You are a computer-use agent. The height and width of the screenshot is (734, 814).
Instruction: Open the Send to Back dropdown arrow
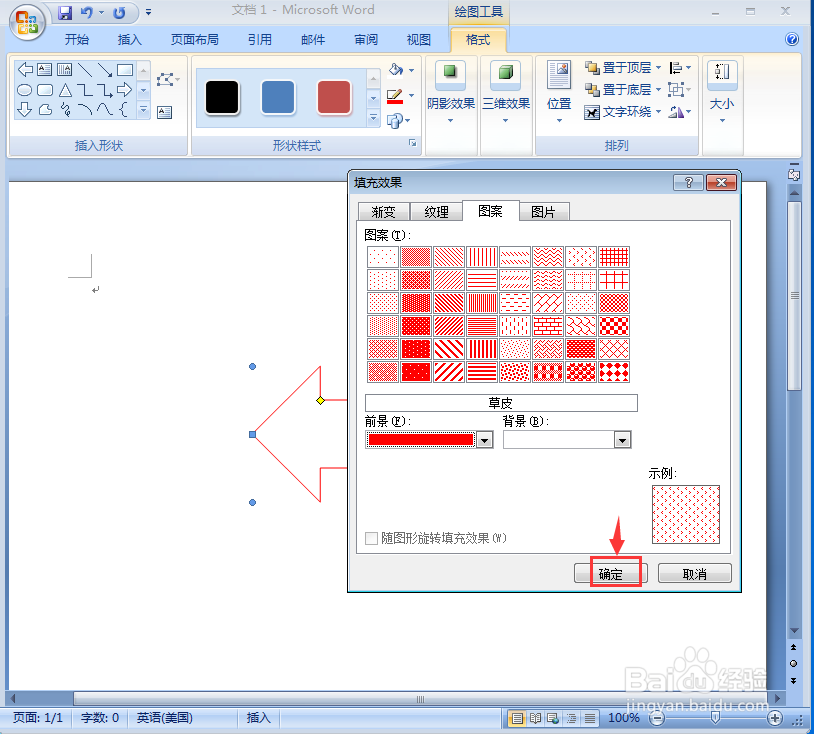pos(658,90)
